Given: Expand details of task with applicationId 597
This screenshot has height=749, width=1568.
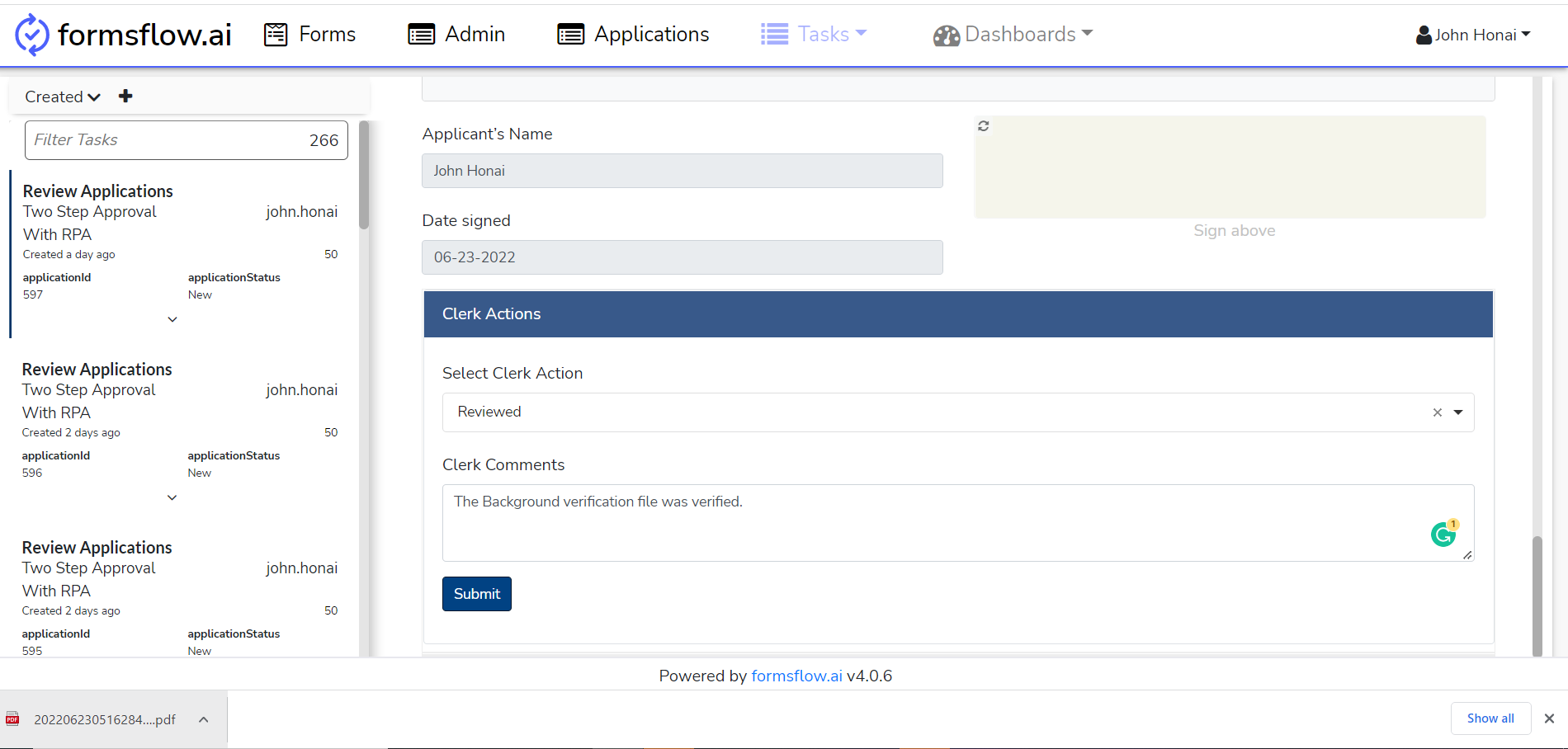Looking at the screenshot, I should [172, 319].
